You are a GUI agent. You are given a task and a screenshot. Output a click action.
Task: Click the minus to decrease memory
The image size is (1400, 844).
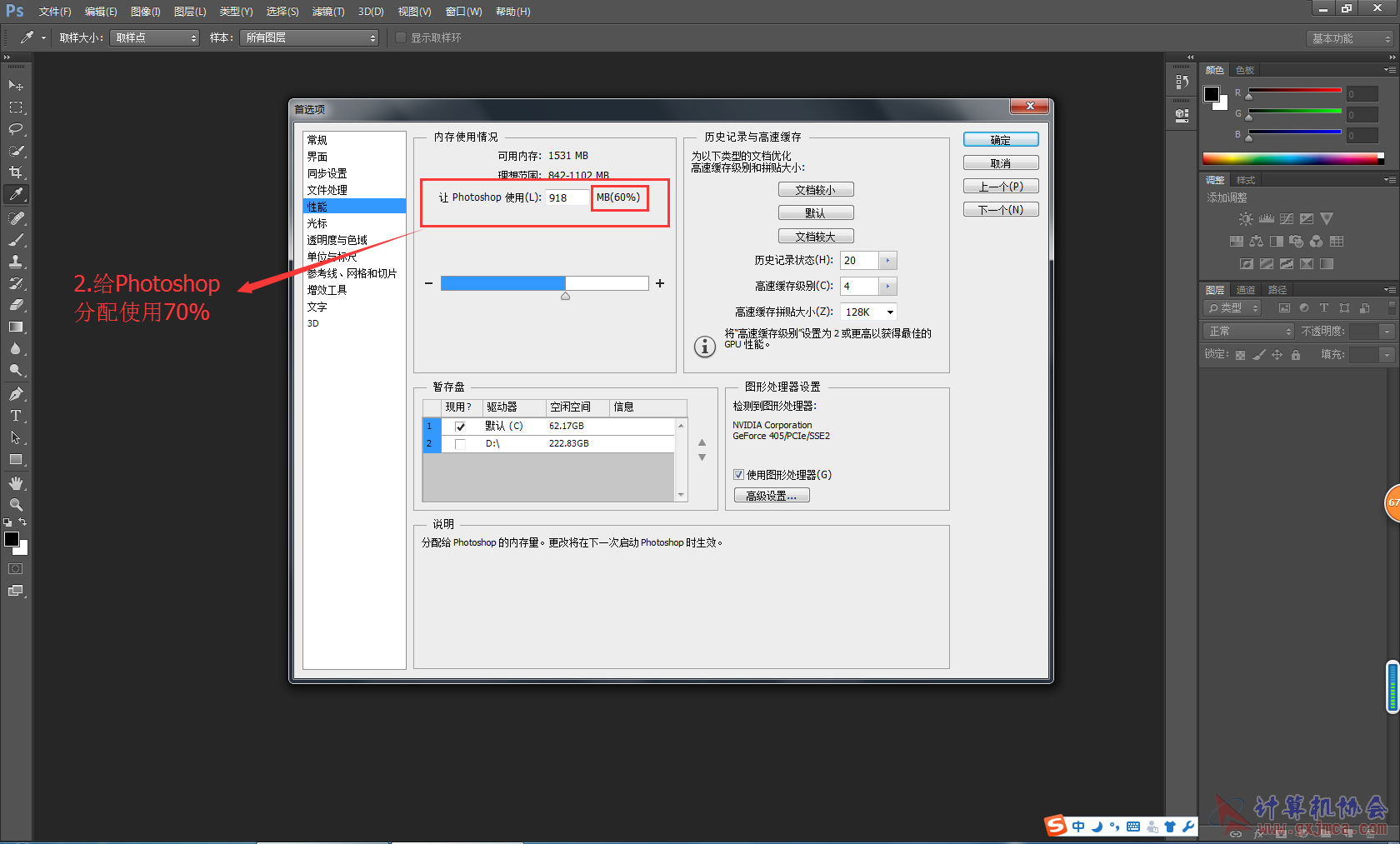click(428, 283)
